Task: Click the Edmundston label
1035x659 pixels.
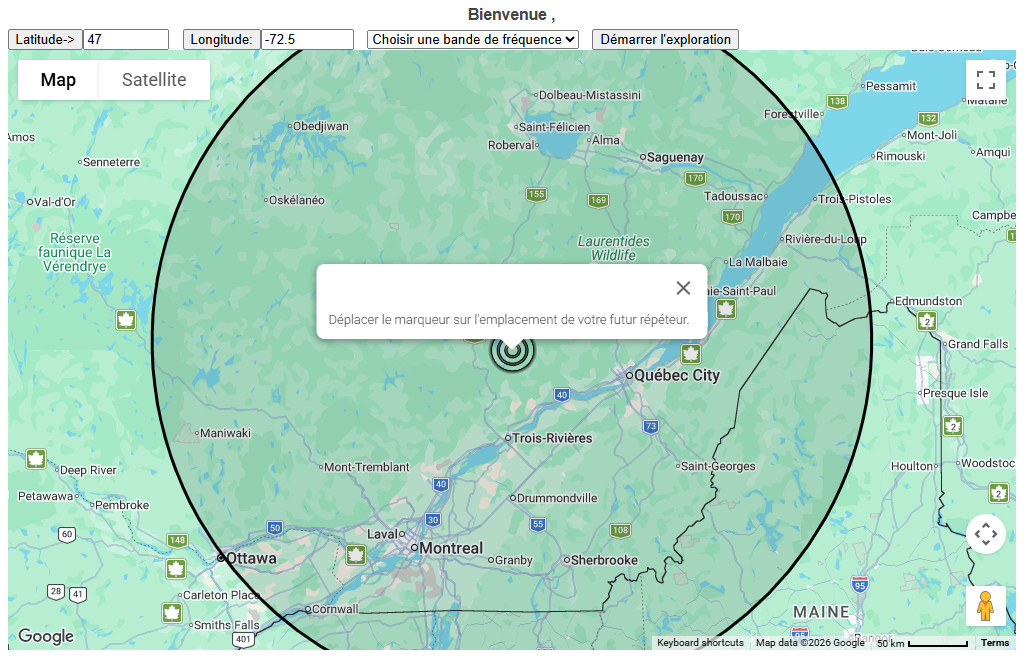Action: [x=928, y=301]
